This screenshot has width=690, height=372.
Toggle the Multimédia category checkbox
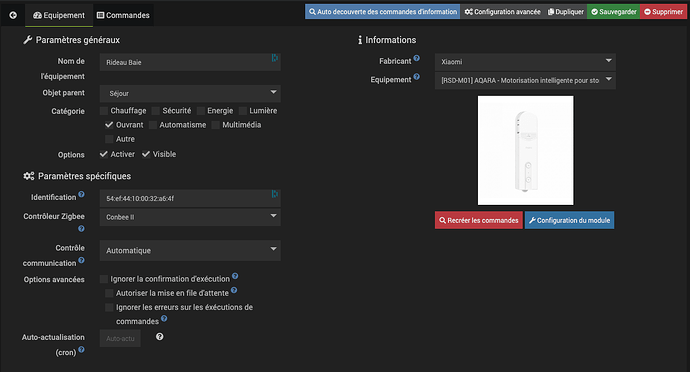tap(216, 125)
